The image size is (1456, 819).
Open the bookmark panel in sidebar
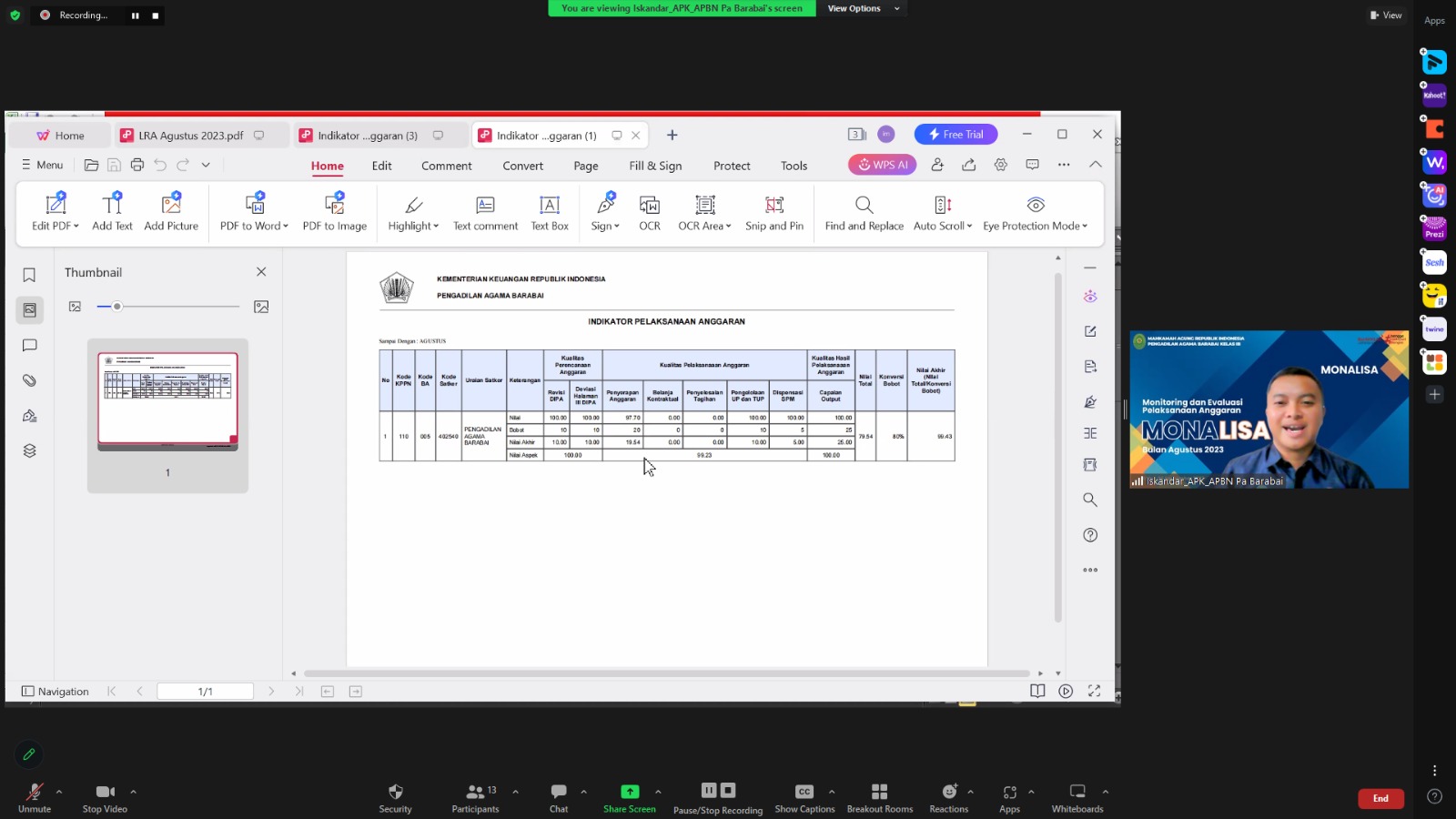(x=29, y=275)
